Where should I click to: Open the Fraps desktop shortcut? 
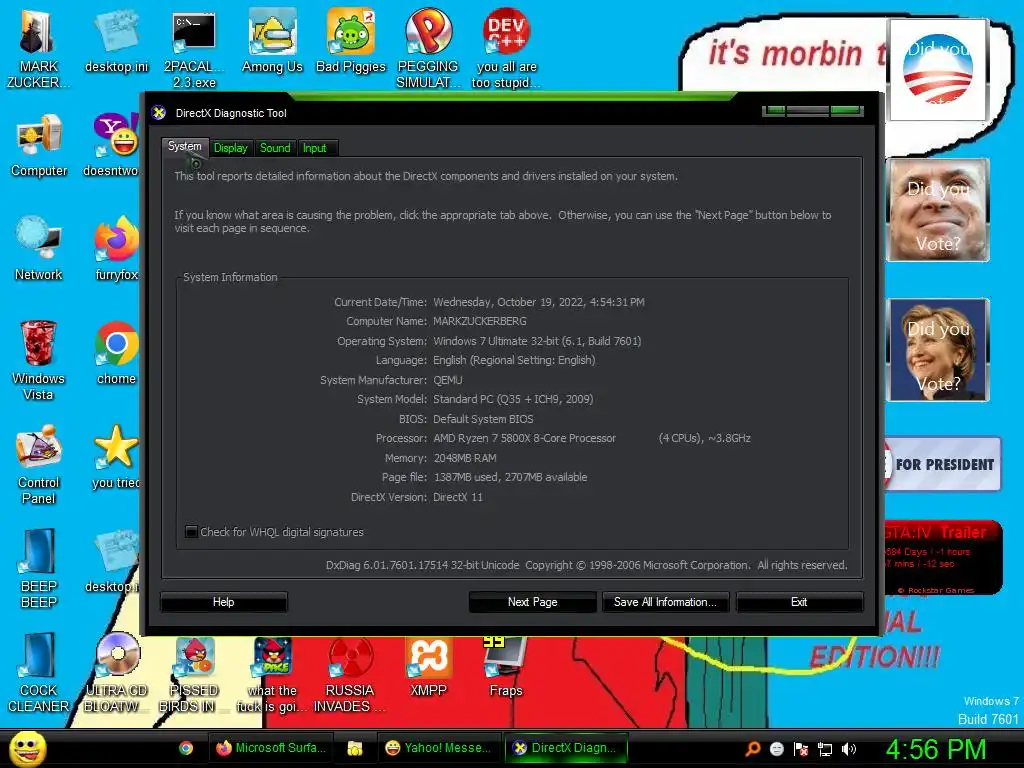coord(506,667)
